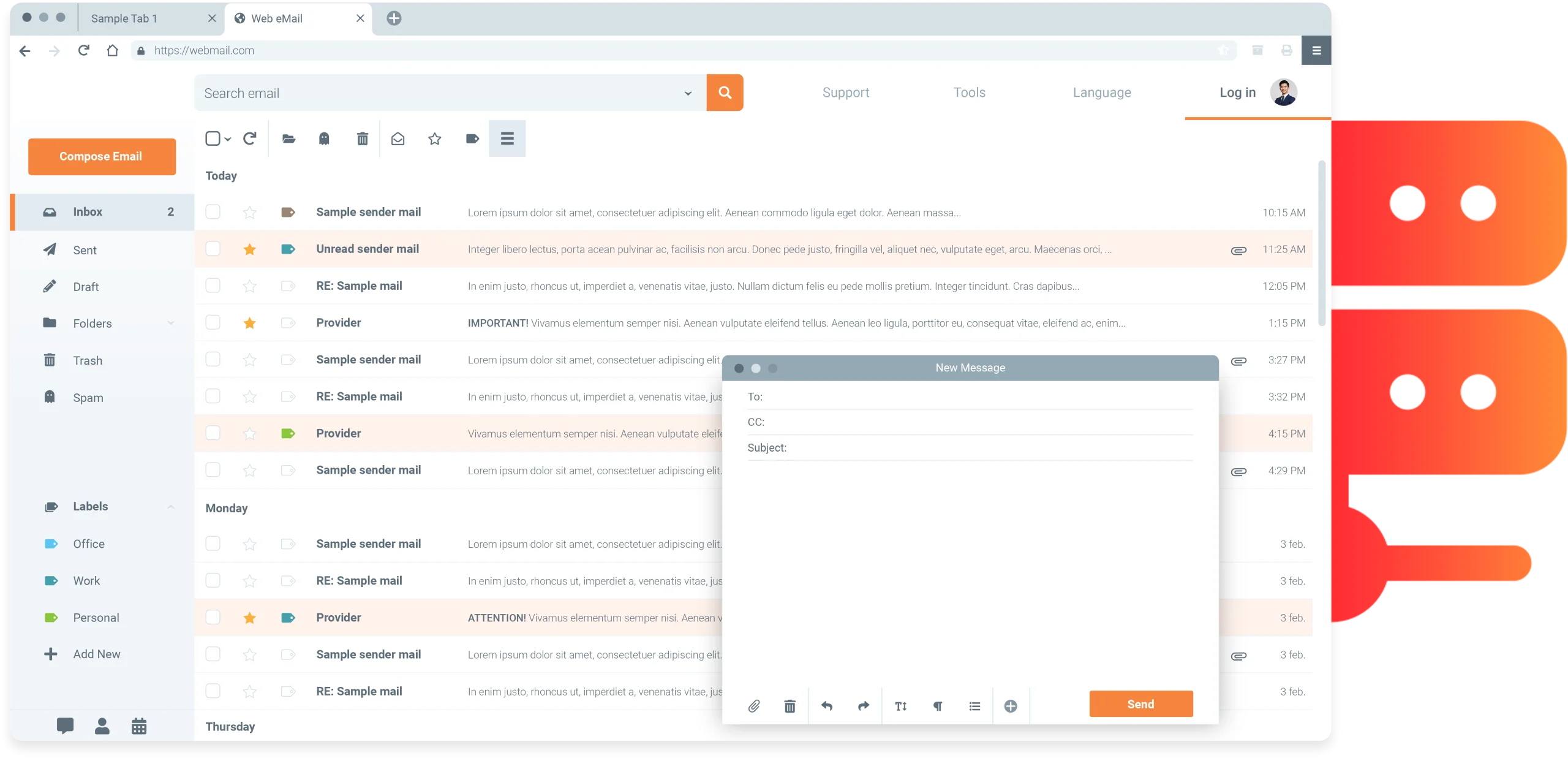Select the Web eMail browser tab

point(299,18)
